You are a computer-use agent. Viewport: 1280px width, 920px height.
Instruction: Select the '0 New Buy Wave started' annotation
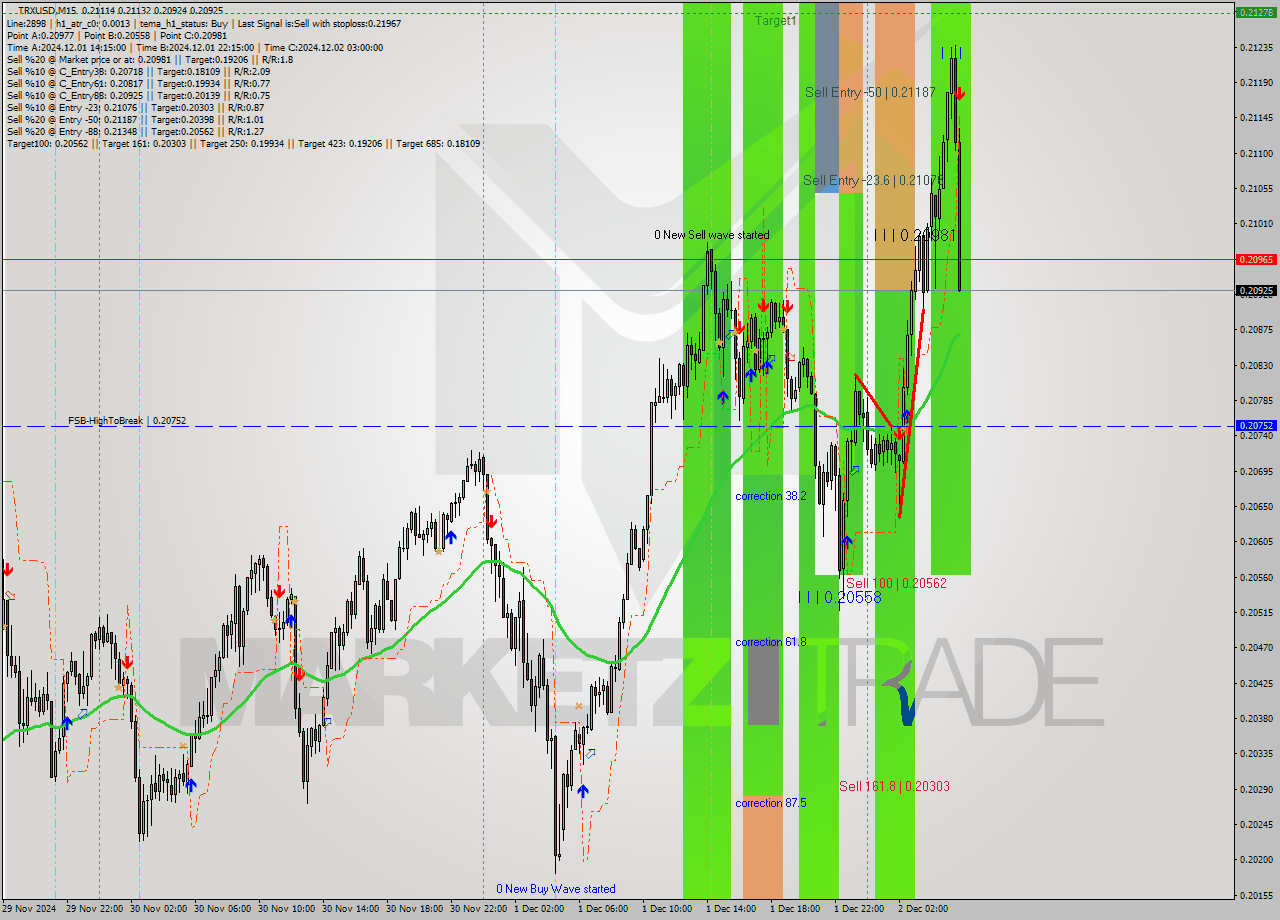click(x=556, y=889)
